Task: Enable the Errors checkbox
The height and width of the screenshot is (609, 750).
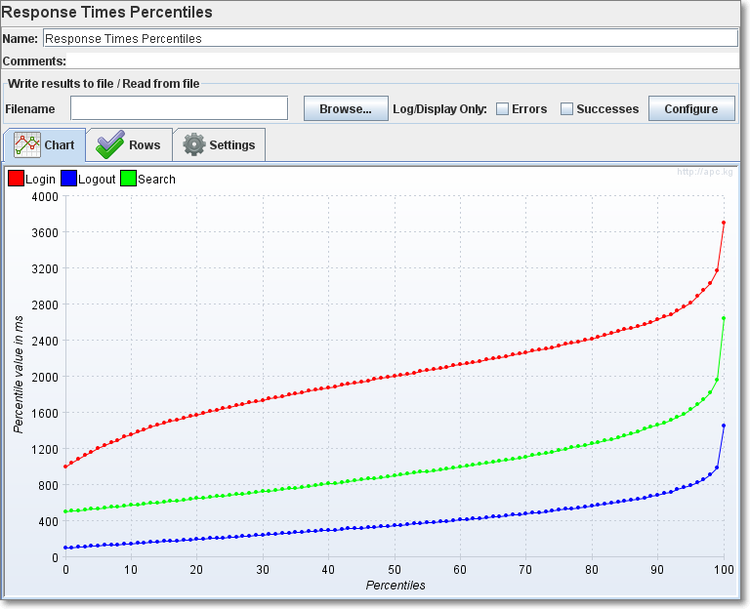Action: click(503, 109)
